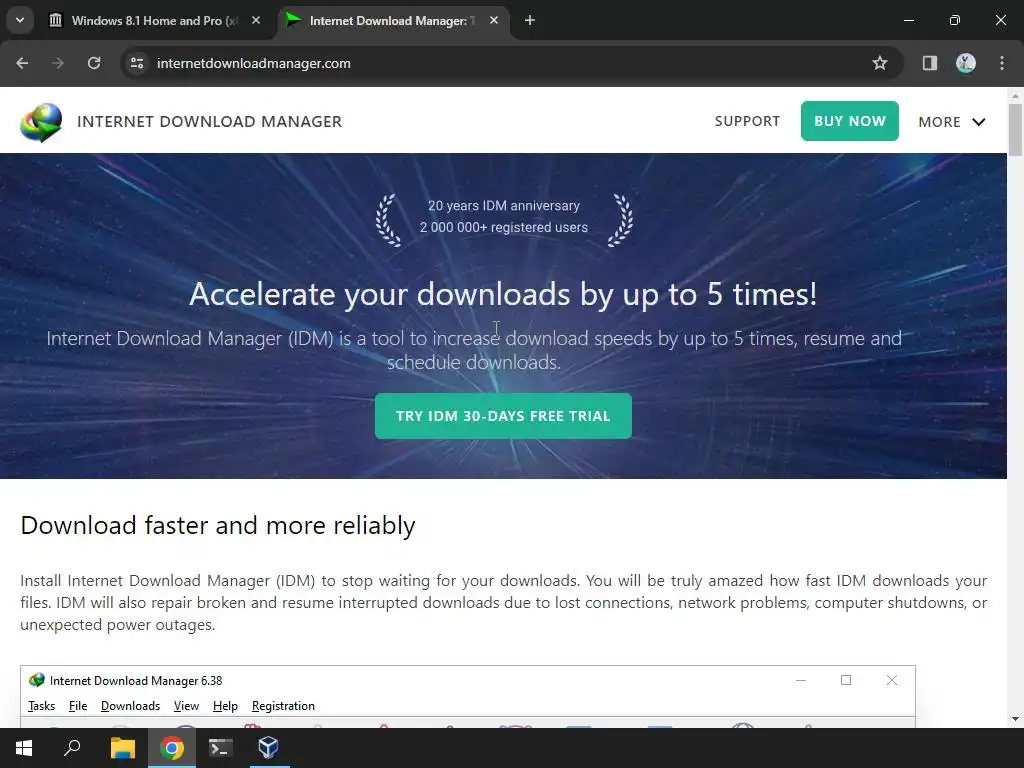The image size is (1024, 768).
Task: Click the INTERNET DOWNLOAD MANAGER site title
Action: point(209,122)
